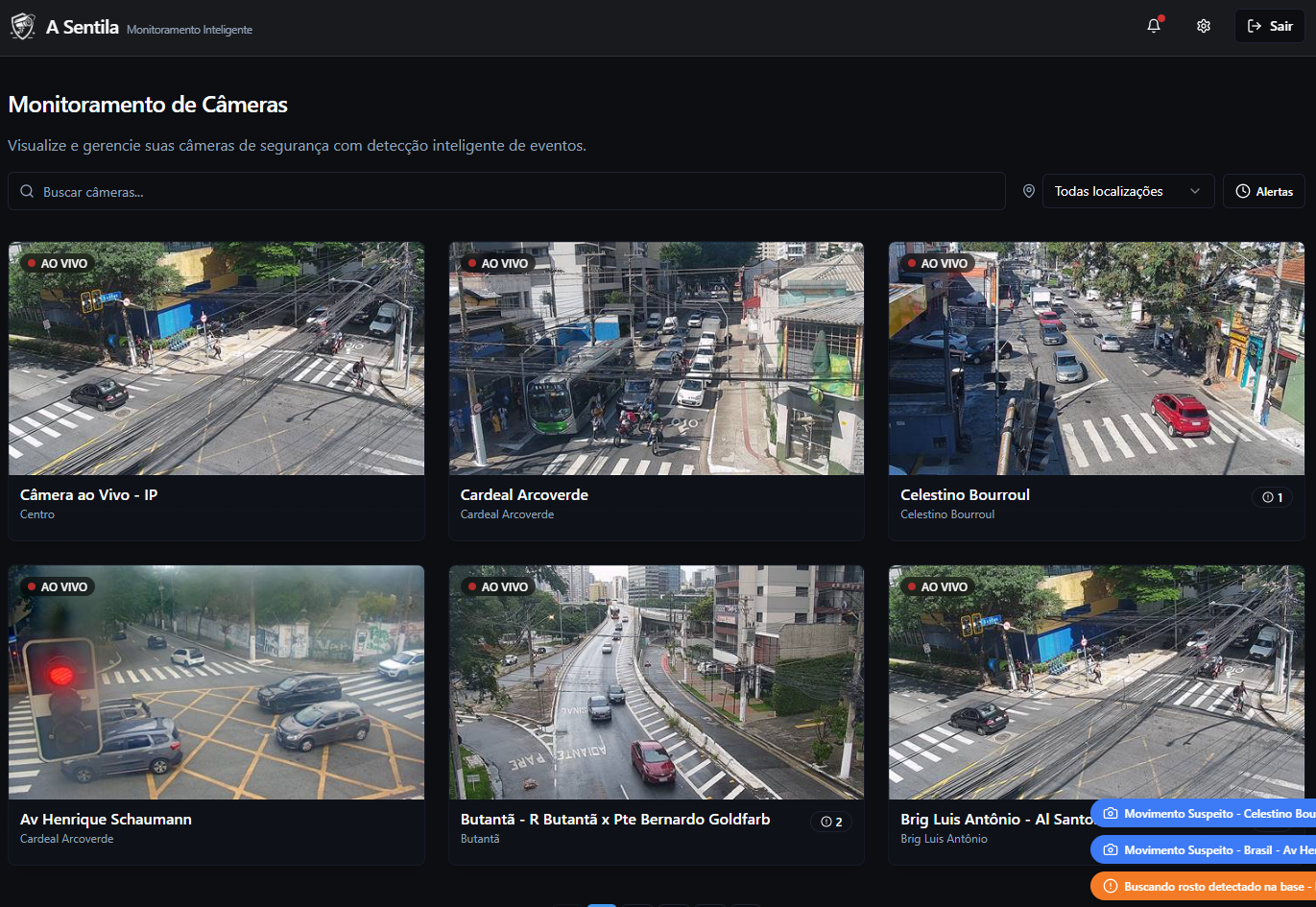Click the Sair logout button

1269,26
